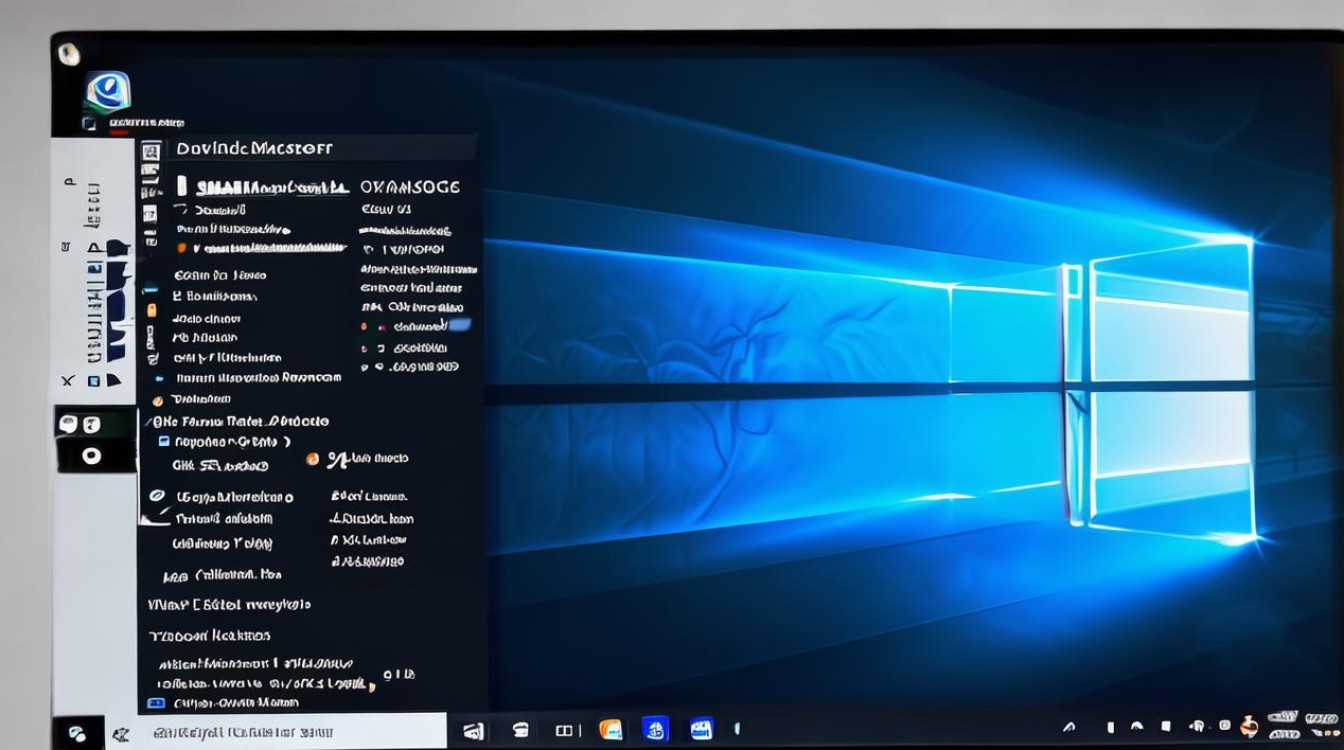1344x750 pixels.
Task: Launch the orange app pinned on taskbar
Action: [610, 730]
